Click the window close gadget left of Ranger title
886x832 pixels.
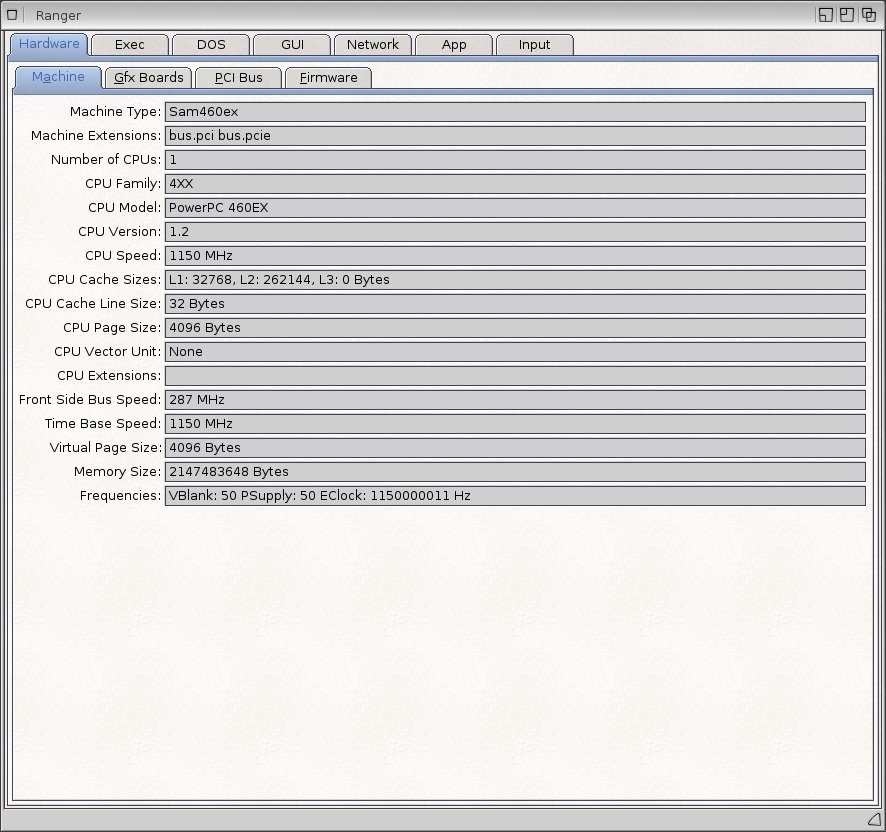(x=13, y=15)
